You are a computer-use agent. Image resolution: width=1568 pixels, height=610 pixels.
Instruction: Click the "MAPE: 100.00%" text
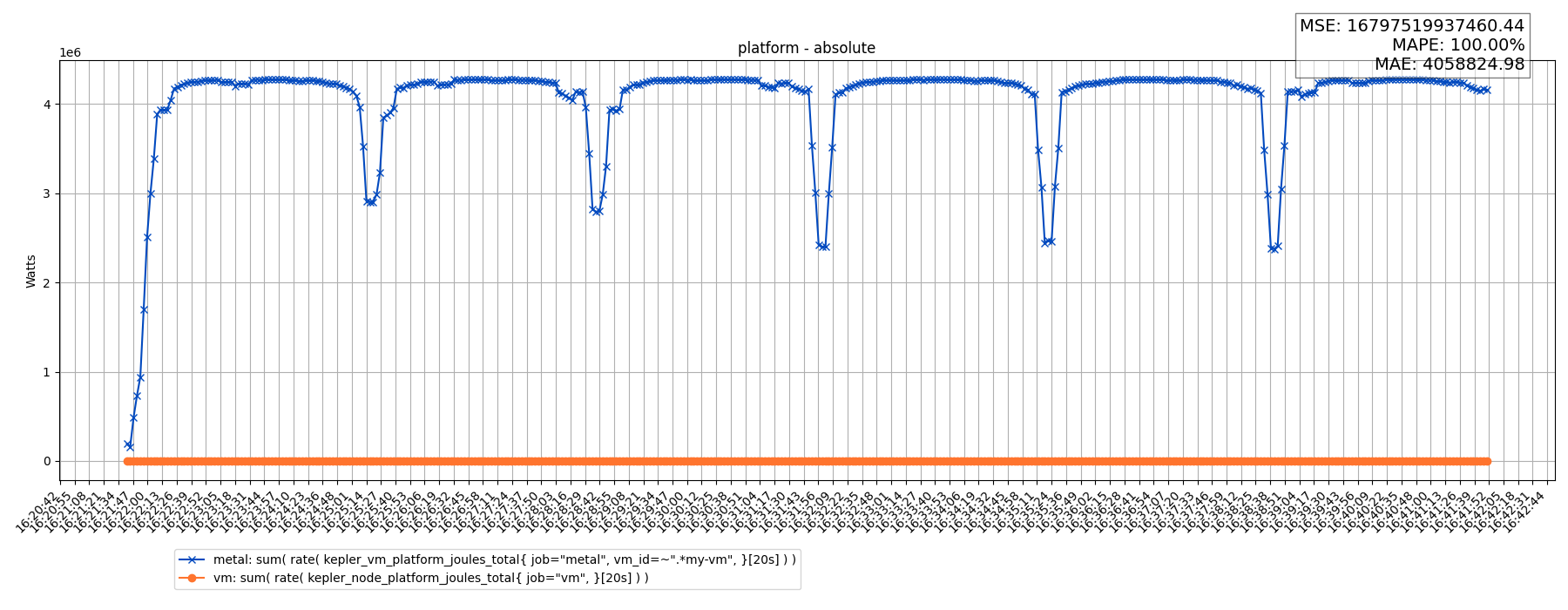pyautogui.click(x=1458, y=45)
